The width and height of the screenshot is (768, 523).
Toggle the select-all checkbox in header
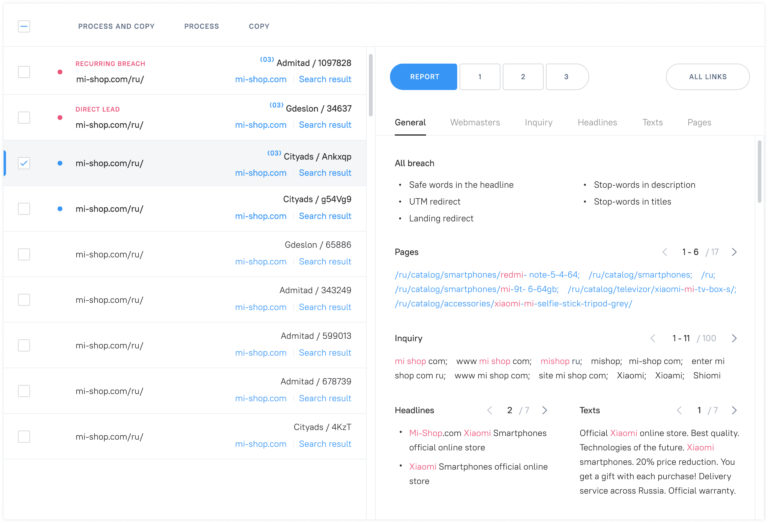24,26
